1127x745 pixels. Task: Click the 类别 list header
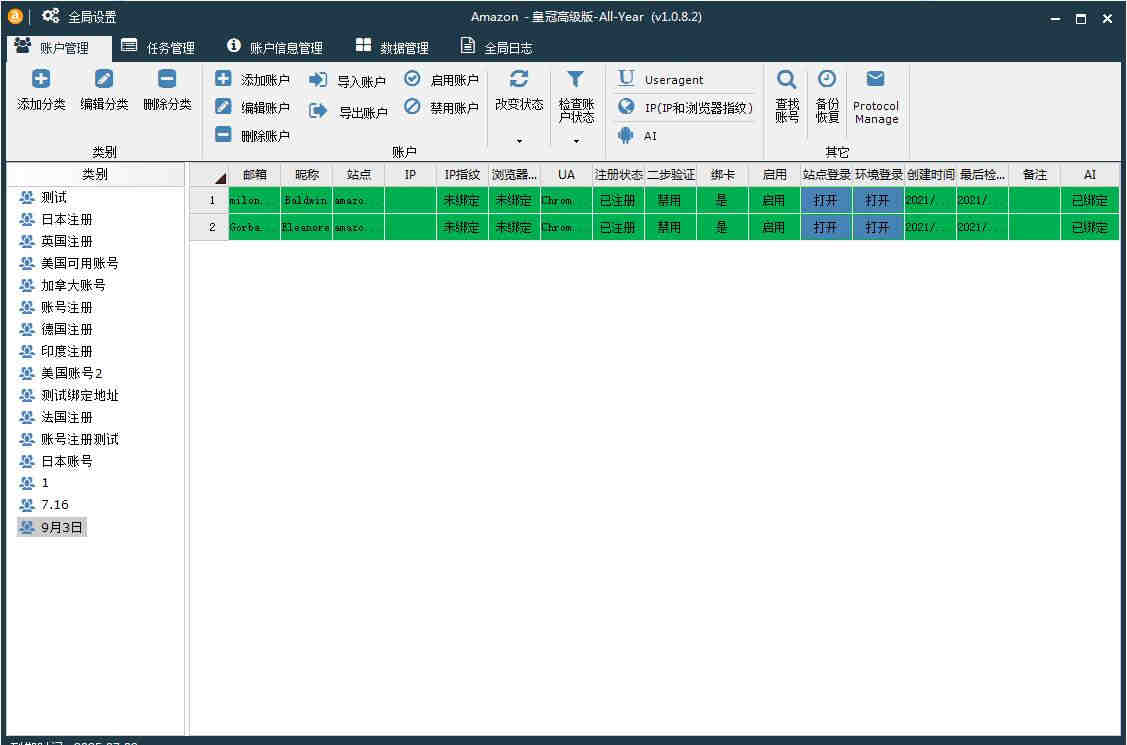(95, 175)
